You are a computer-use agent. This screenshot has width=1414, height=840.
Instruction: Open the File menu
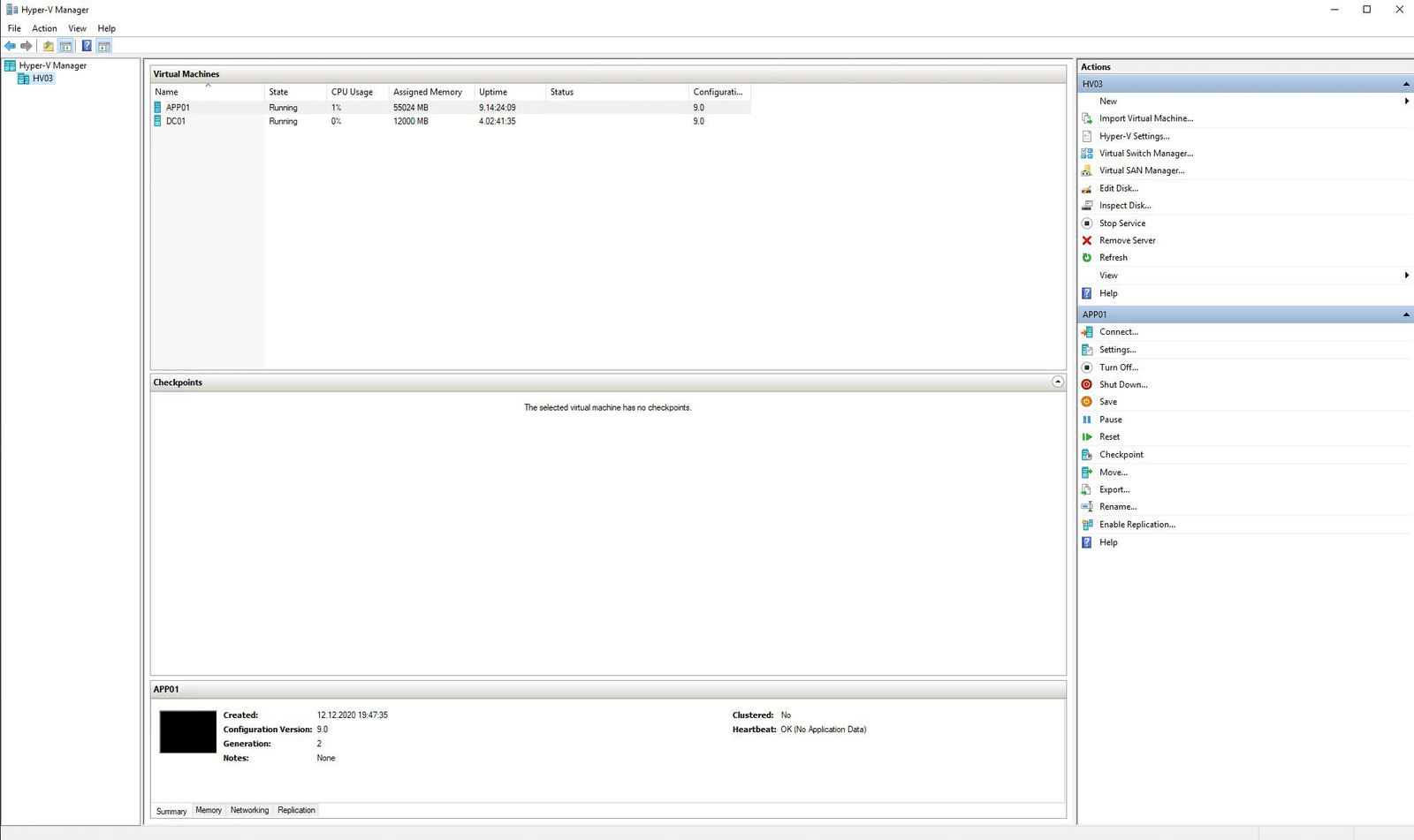click(14, 28)
